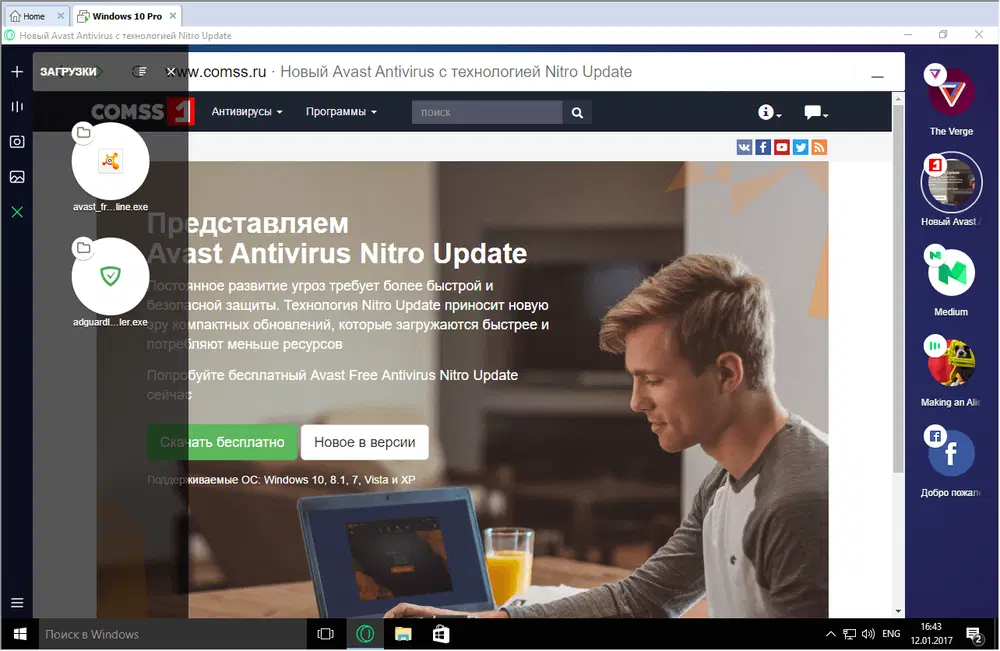
Task: Open the YouTube social icon
Action: pyautogui.click(x=782, y=147)
